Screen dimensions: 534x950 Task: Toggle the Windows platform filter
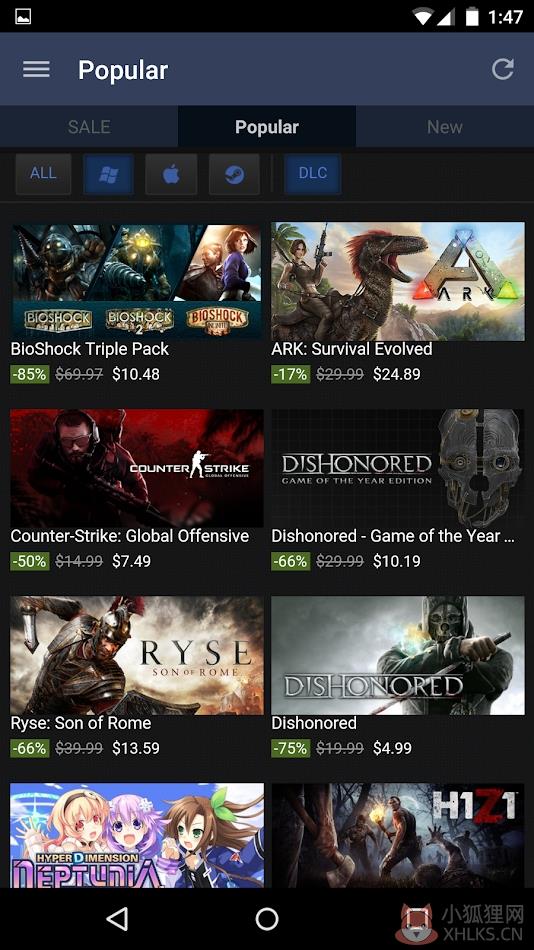click(108, 174)
